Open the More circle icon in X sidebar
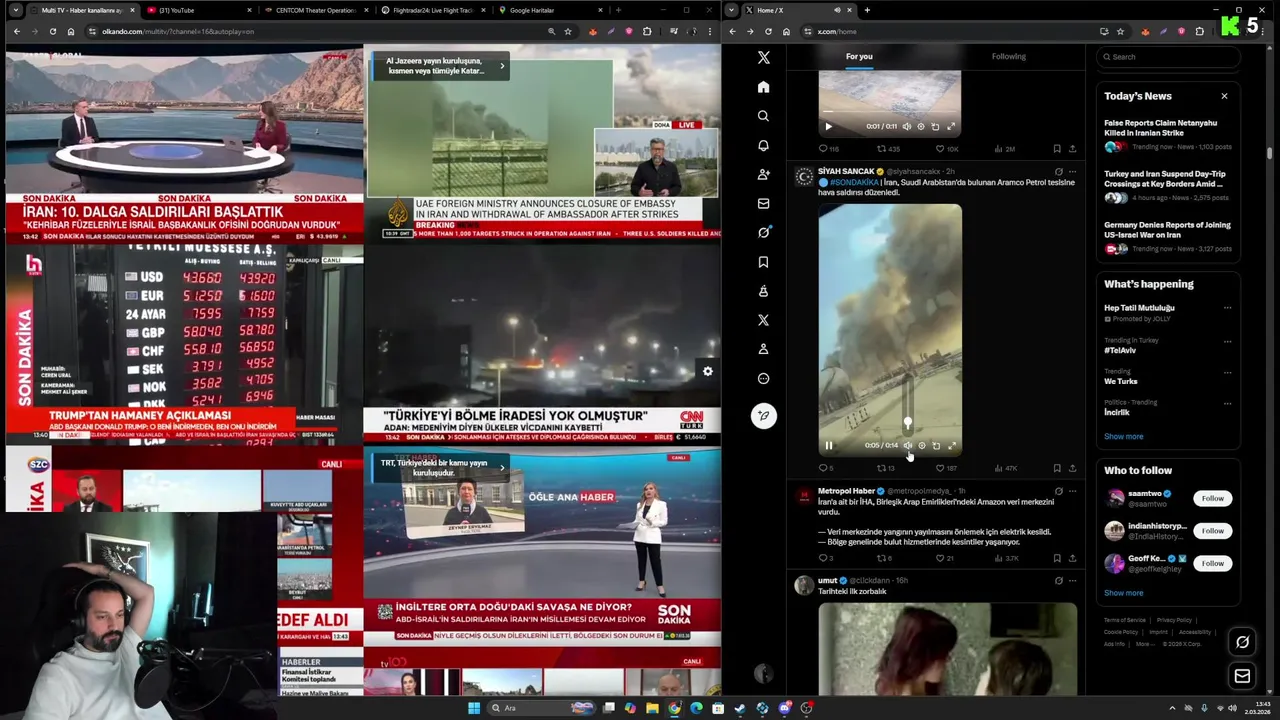 tap(763, 378)
